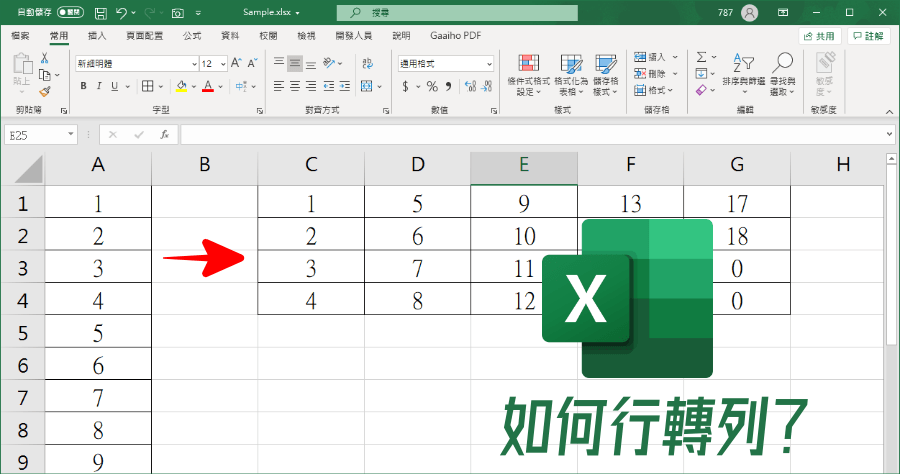Expand the formula bar chevron
900x474 pixels.
[x=889, y=135]
